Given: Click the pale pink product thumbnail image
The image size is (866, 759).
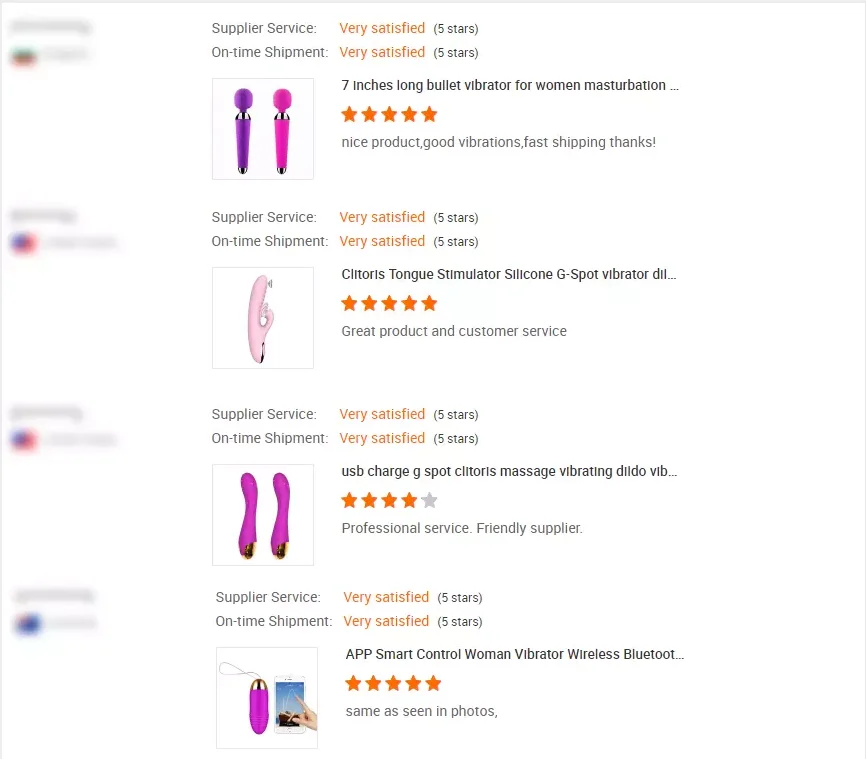Looking at the screenshot, I should [x=262, y=318].
